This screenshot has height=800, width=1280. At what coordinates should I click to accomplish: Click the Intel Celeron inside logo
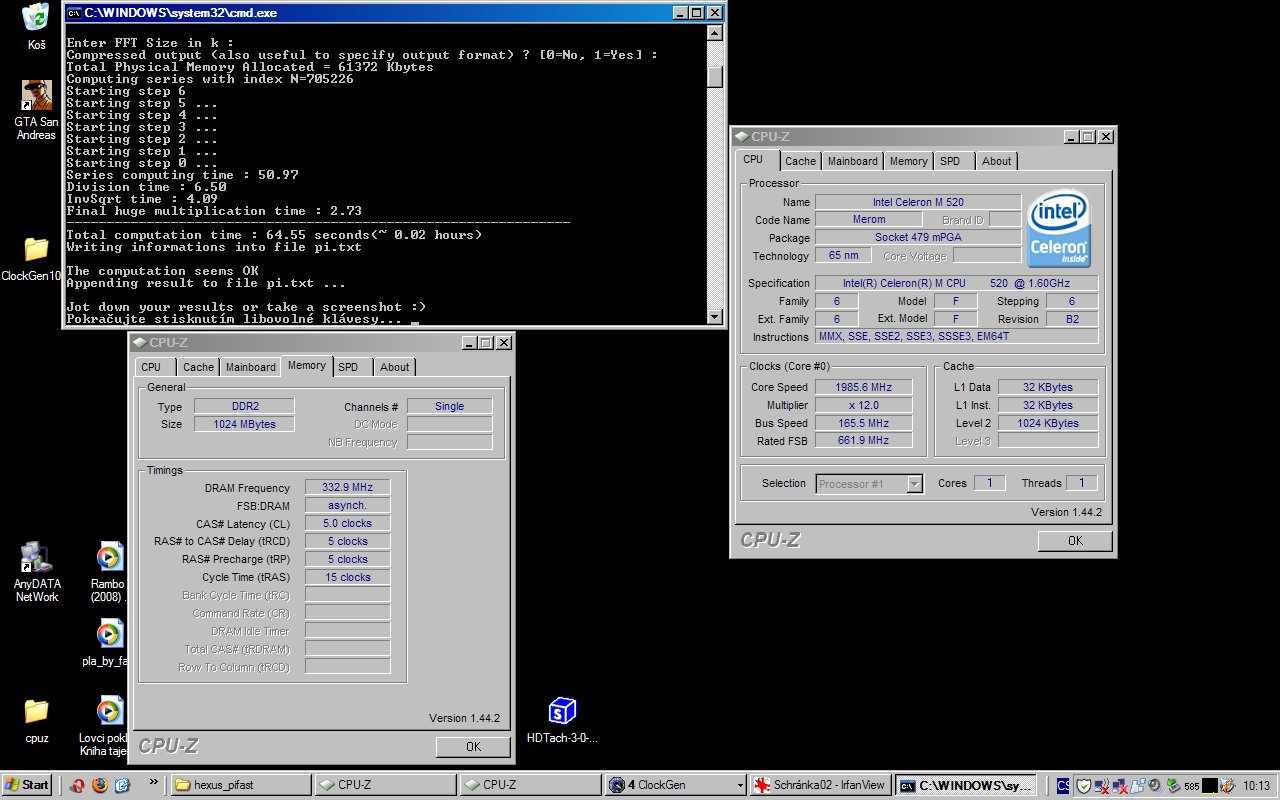(x=1060, y=229)
